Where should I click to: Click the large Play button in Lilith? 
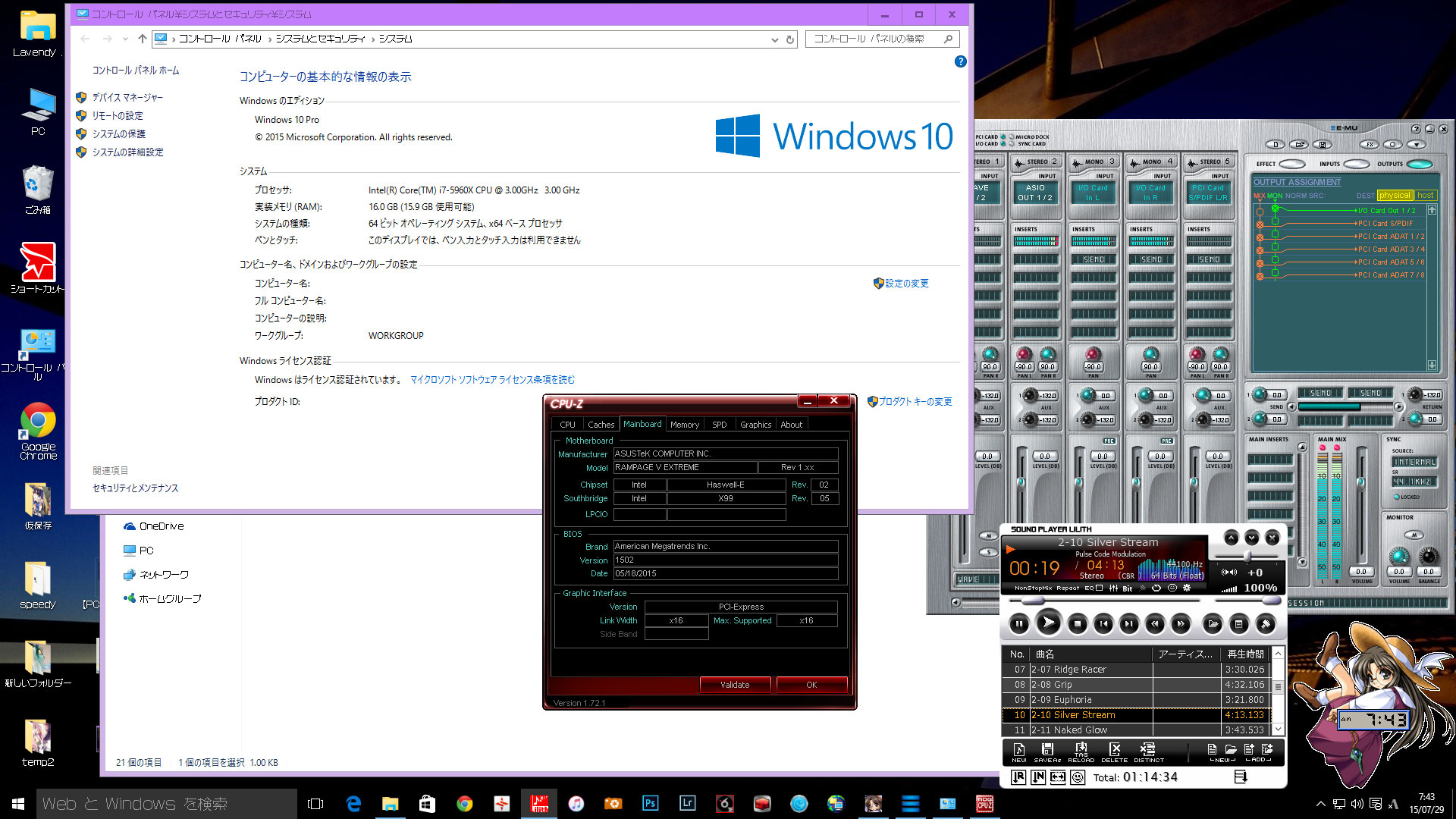coord(1048,623)
